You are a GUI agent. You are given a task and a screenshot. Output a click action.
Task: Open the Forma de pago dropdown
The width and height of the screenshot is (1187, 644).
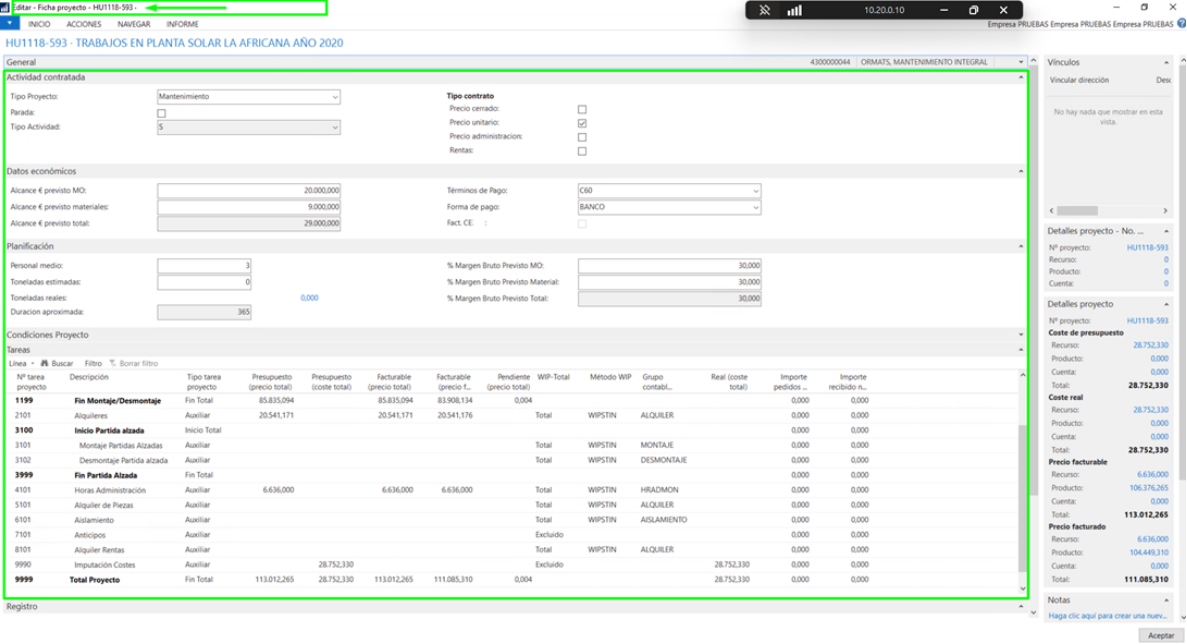(x=755, y=208)
